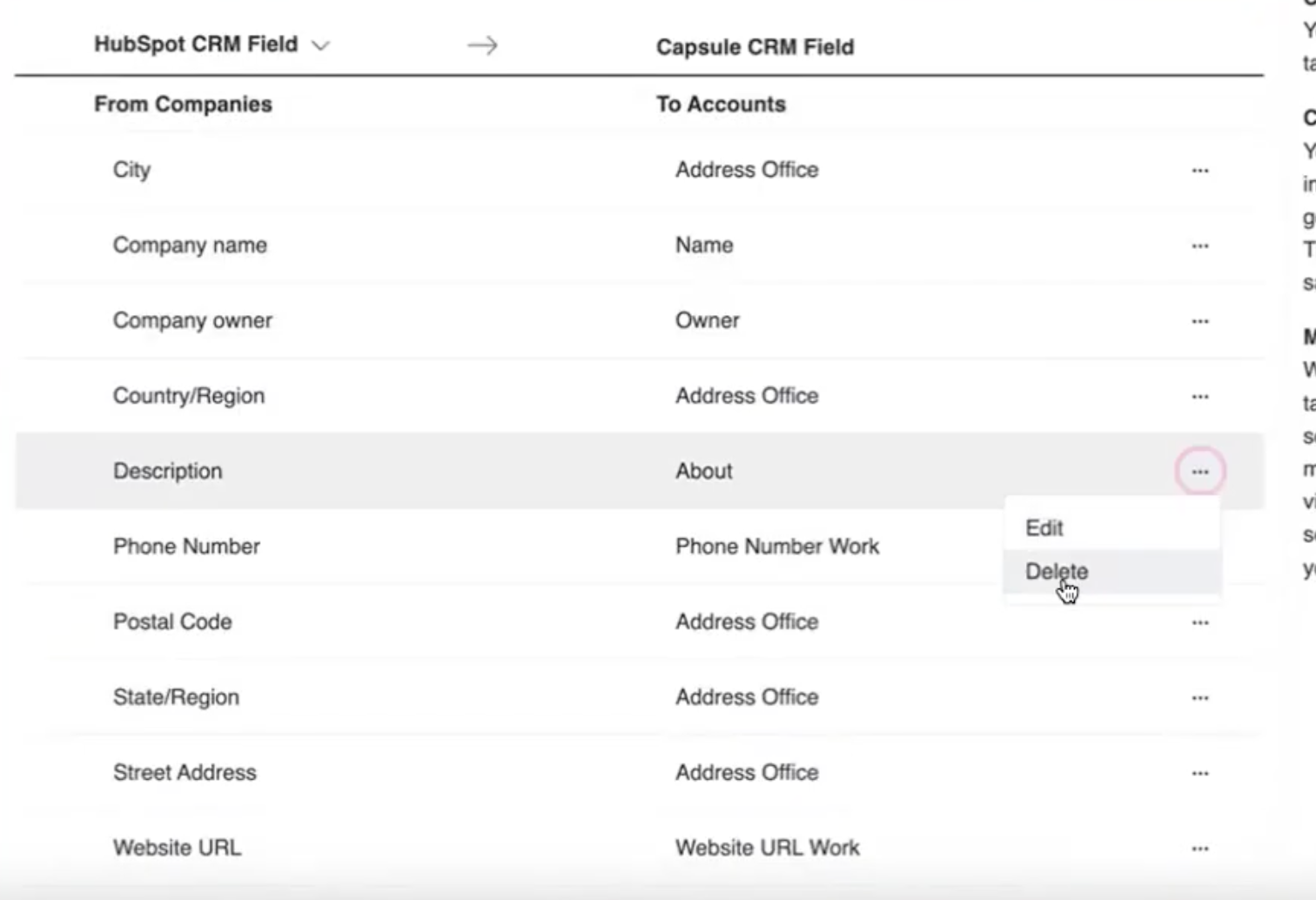
Task: Click the HubSpot CRM Field column header
Action: pos(196,44)
